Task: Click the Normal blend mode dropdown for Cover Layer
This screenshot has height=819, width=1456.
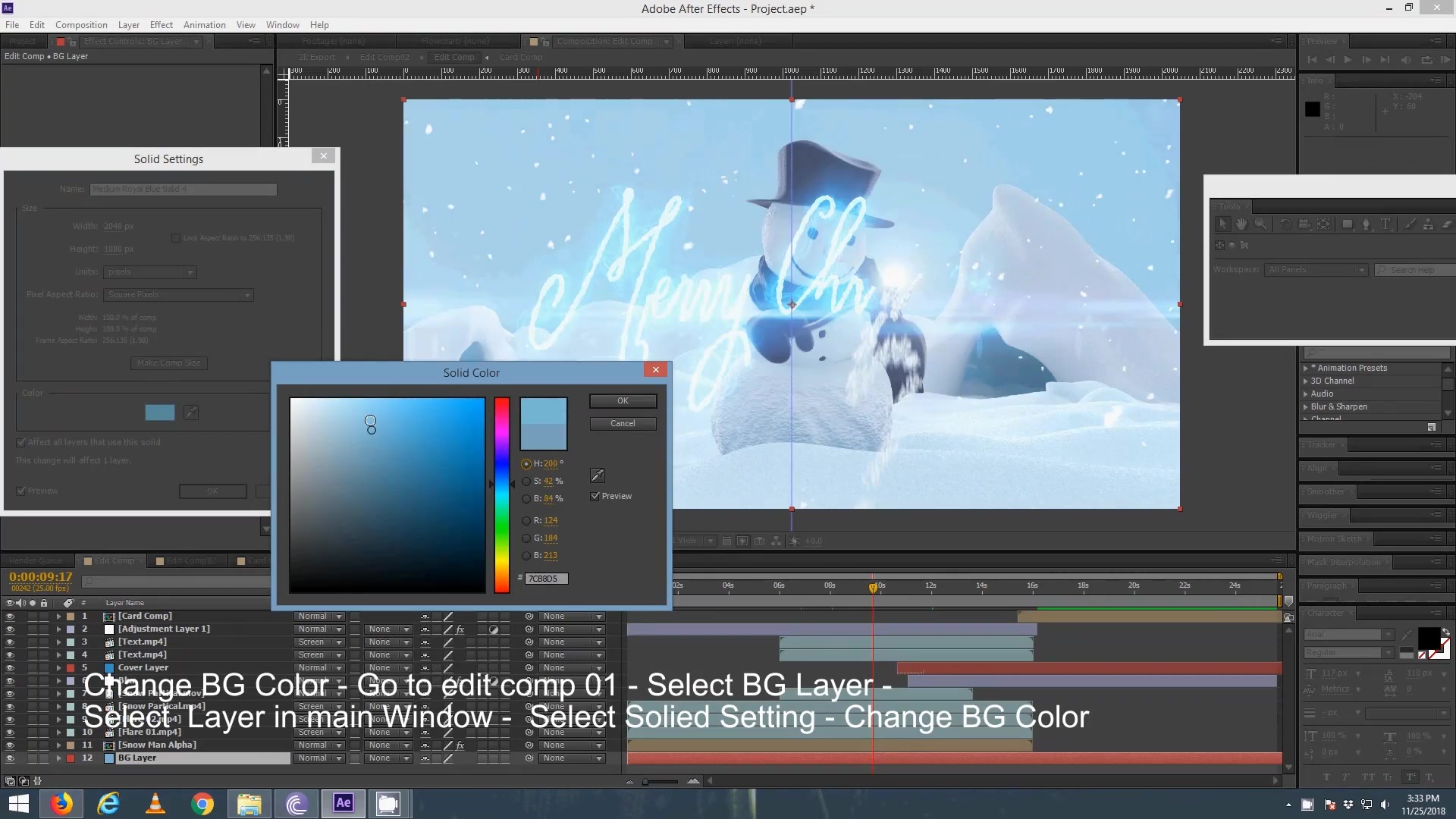Action: click(x=320, y=667)
